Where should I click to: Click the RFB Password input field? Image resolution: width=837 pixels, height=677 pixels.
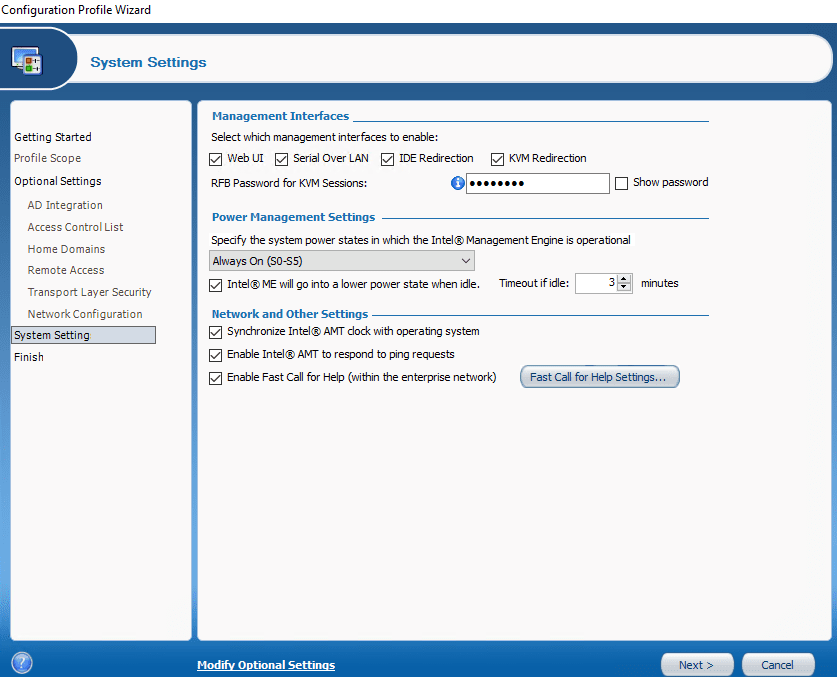[x=538, y=183]
